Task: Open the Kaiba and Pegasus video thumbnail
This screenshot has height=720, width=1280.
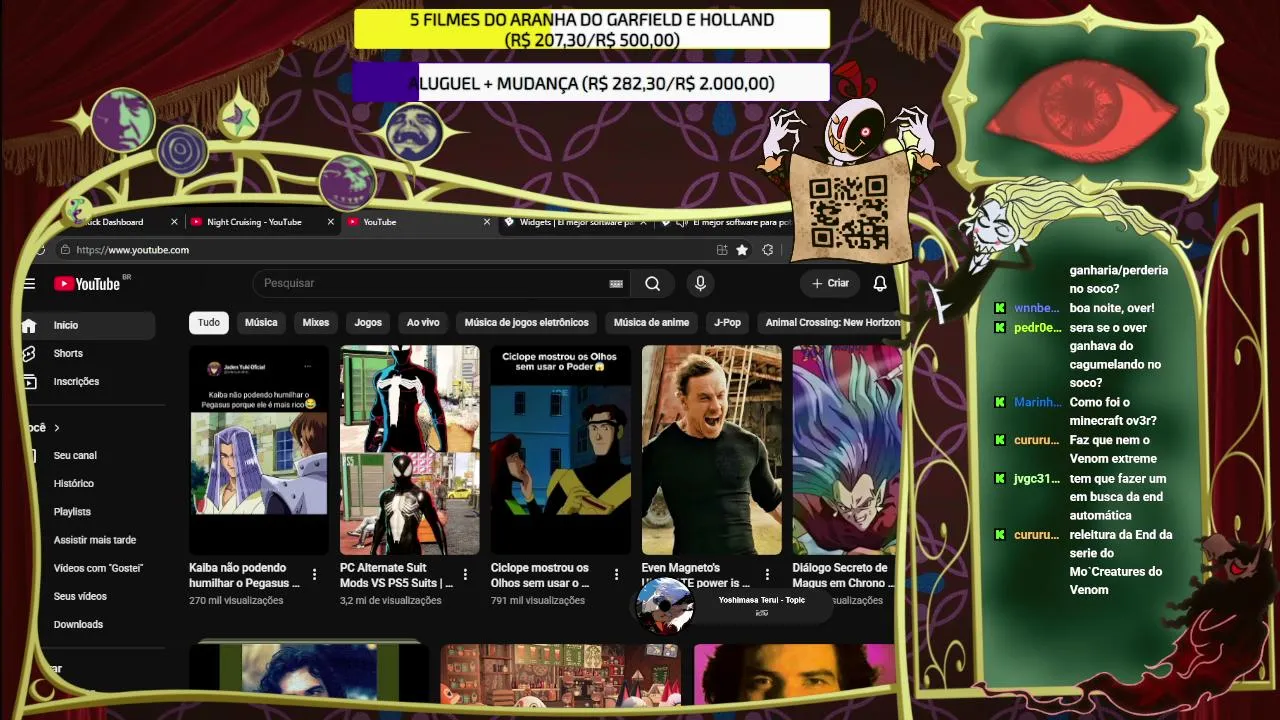Action: [259, 450]
